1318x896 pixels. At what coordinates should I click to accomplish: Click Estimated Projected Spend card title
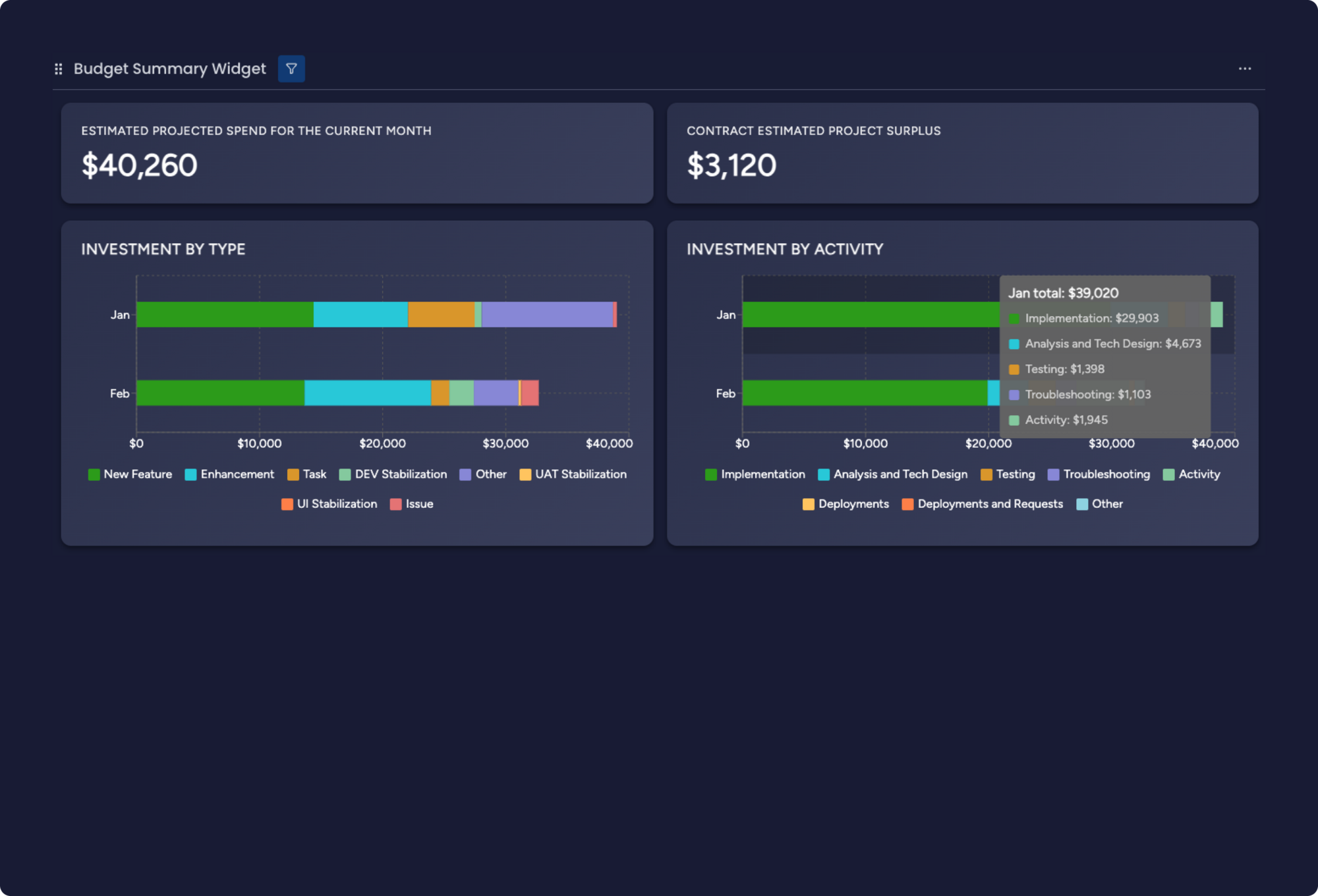[256, 130]
